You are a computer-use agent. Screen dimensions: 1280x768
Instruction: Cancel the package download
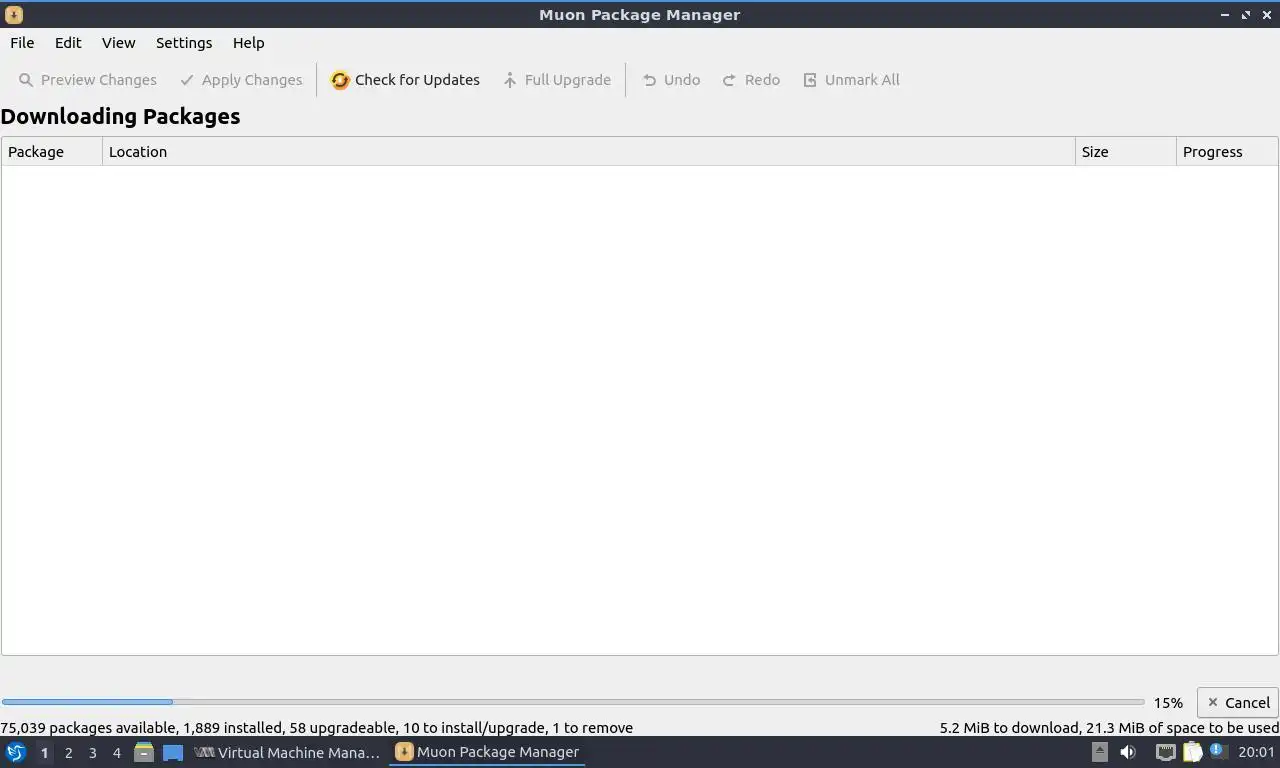[1237, 703]
